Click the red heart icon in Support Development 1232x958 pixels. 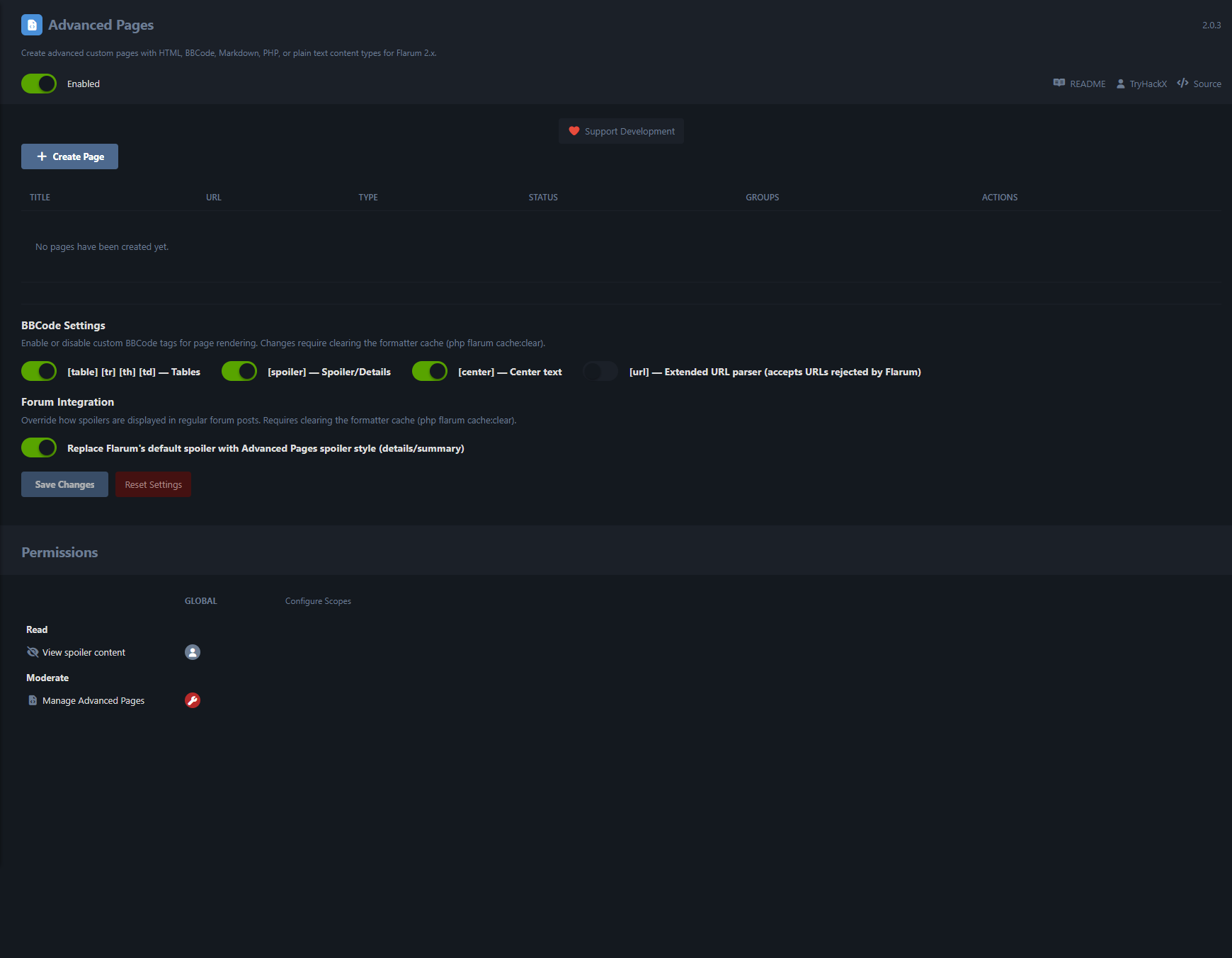click(574, 131)
